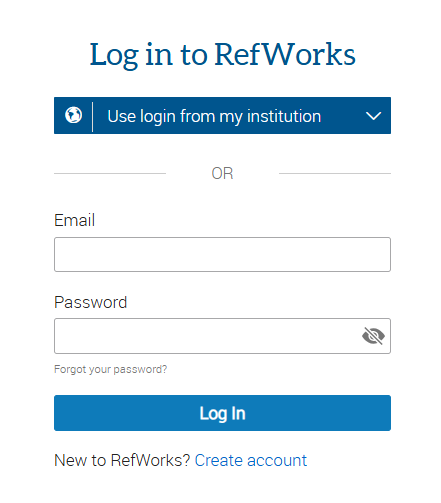This screenshot has width=441, height=503.
Task: Click the vertical separator beside the globe icon
Action: (92, 116)
